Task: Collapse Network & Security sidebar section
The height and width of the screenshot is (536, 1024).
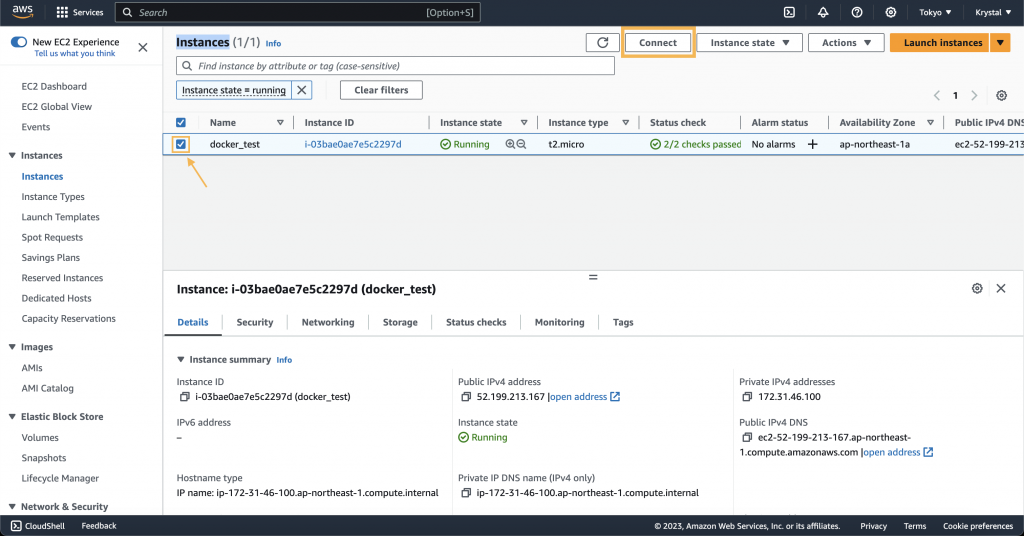Action: 12,507
